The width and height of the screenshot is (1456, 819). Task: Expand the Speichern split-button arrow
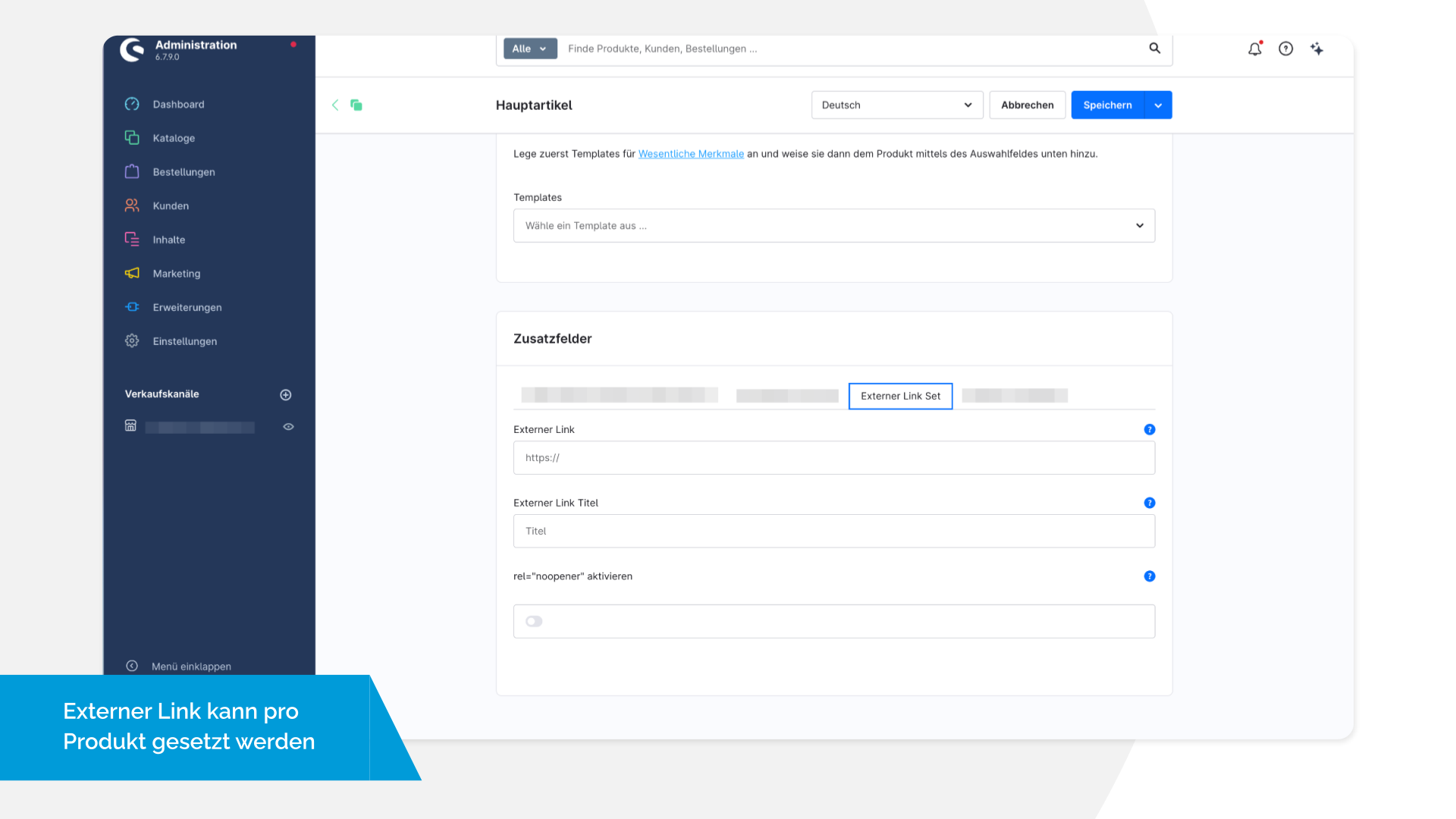tap(1158, 105)
